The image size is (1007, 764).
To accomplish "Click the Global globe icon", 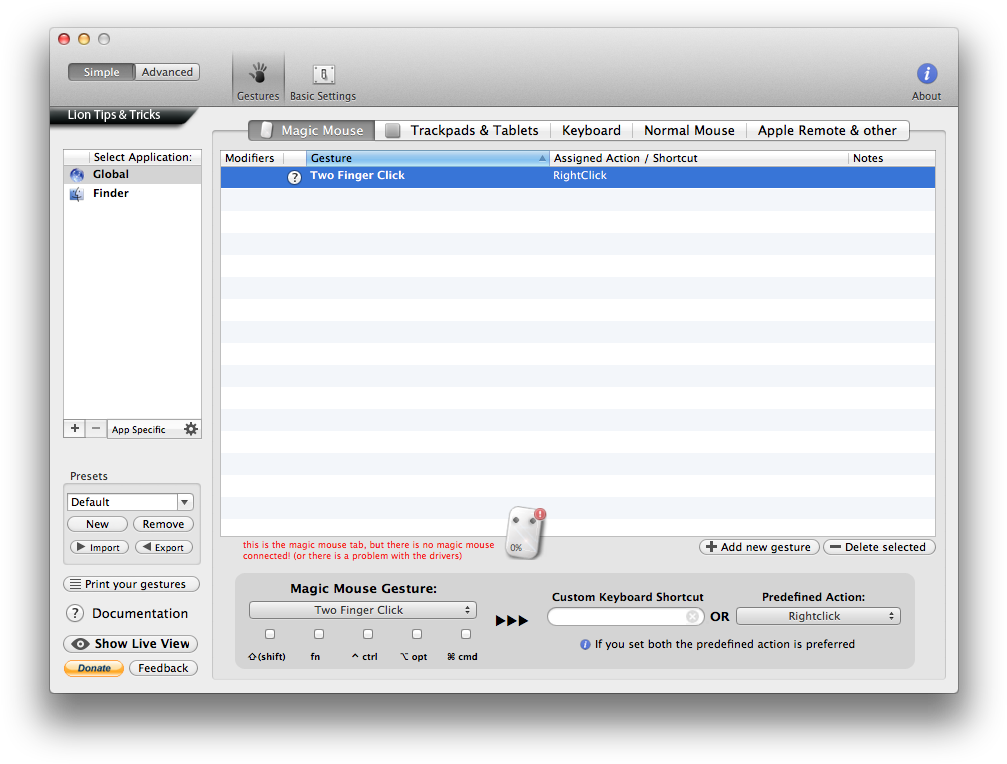I will click(77, 175).
